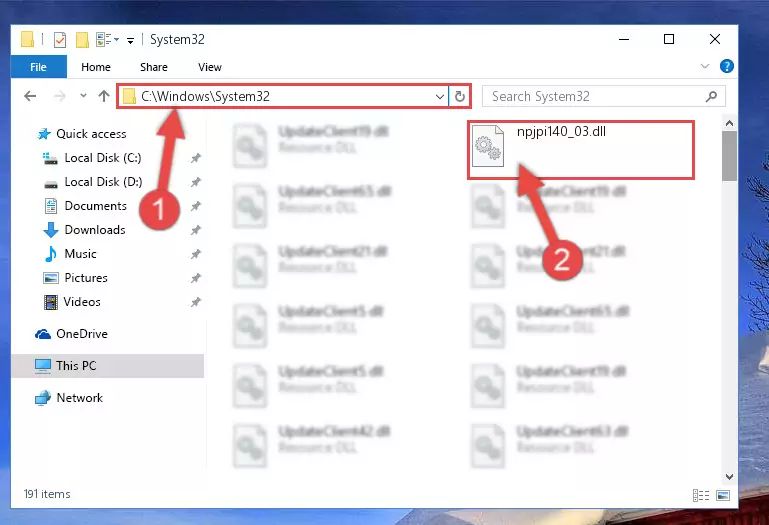Expand the ribbon with chevron
Viewport: 769px width, 525px height.
[705, 66]
